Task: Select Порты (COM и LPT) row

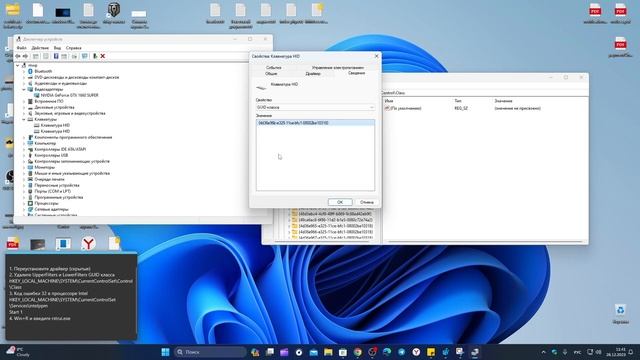Action: [x=52, y=191]
